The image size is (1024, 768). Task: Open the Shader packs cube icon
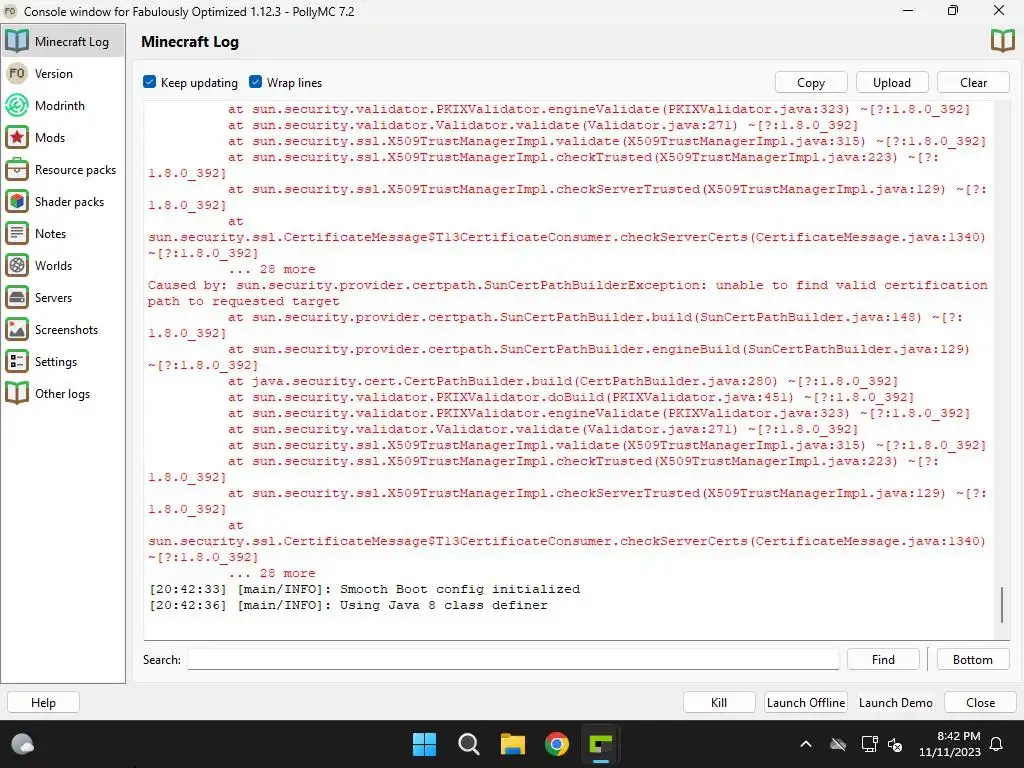coord(17,201)
